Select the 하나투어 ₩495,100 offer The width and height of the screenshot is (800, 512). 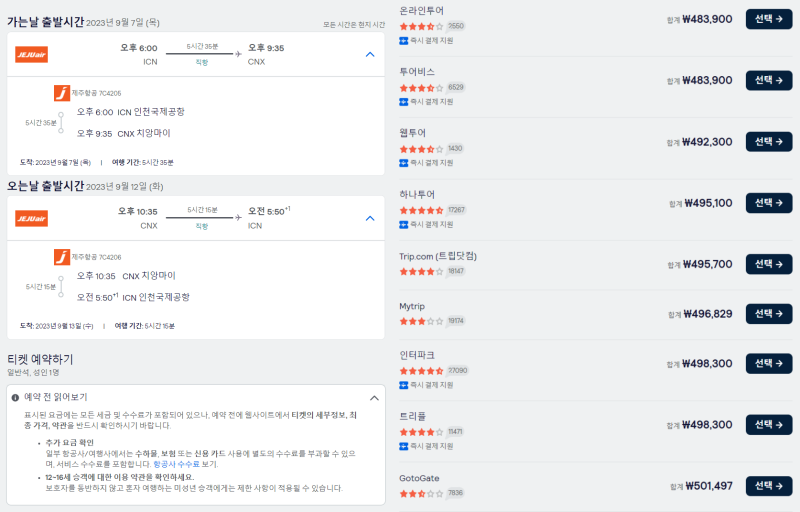pyautogui.click(x=769, y=203)
